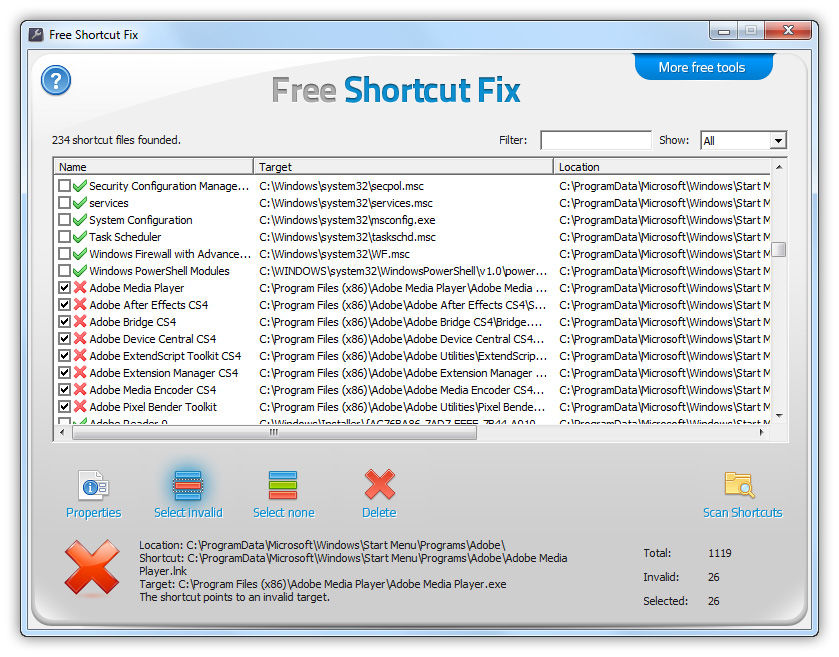The width and height of the screenshot is (839, 657).
Task: Click the Select invalid icon
Action: click(x=188, y=486)
